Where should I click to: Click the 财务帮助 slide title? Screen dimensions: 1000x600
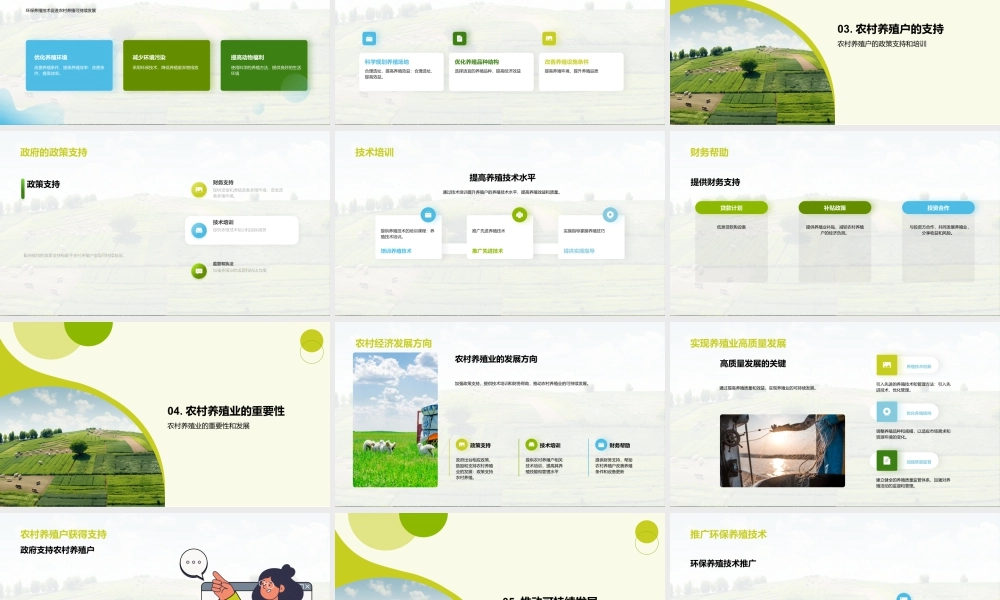tap(709, 152)
